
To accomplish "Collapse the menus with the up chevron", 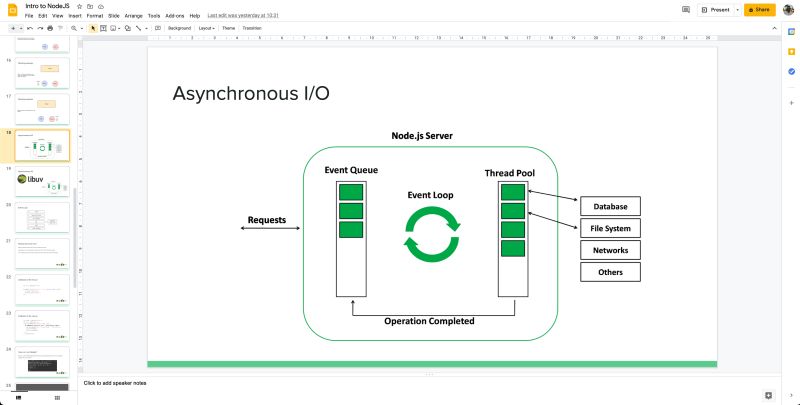I will [774, 28].
